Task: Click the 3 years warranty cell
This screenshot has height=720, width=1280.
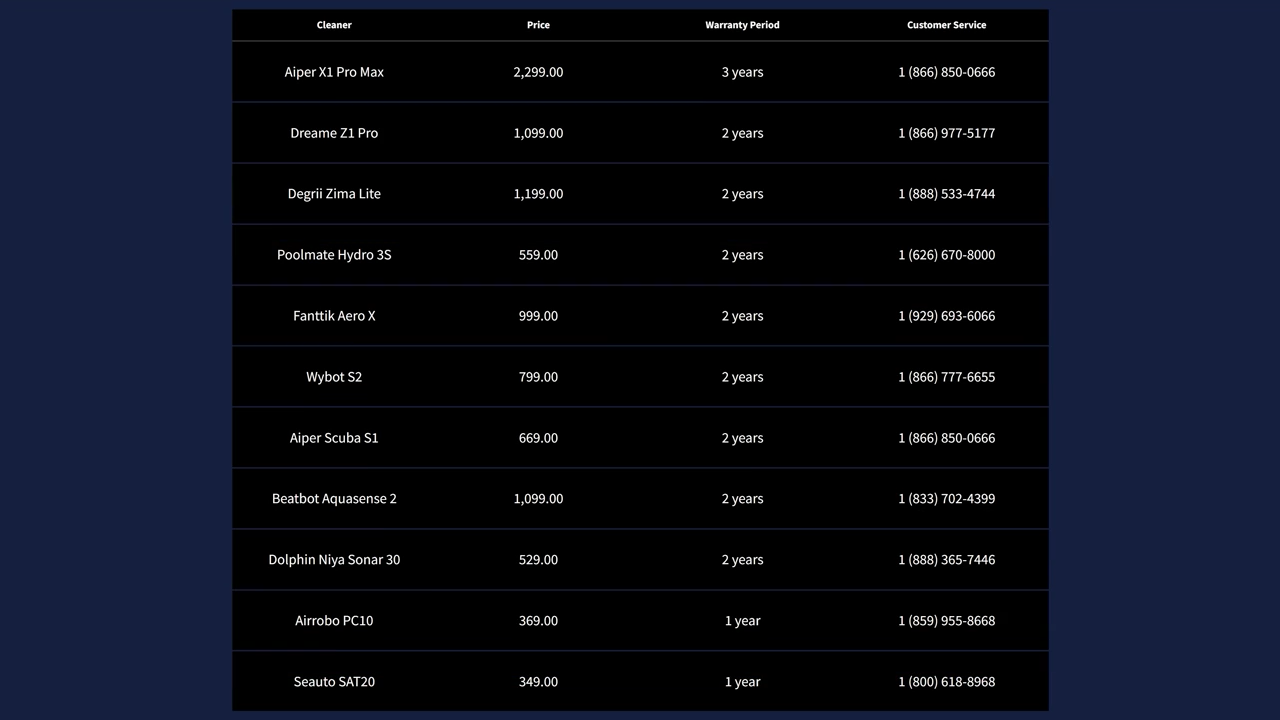Action: coord(742,72)
